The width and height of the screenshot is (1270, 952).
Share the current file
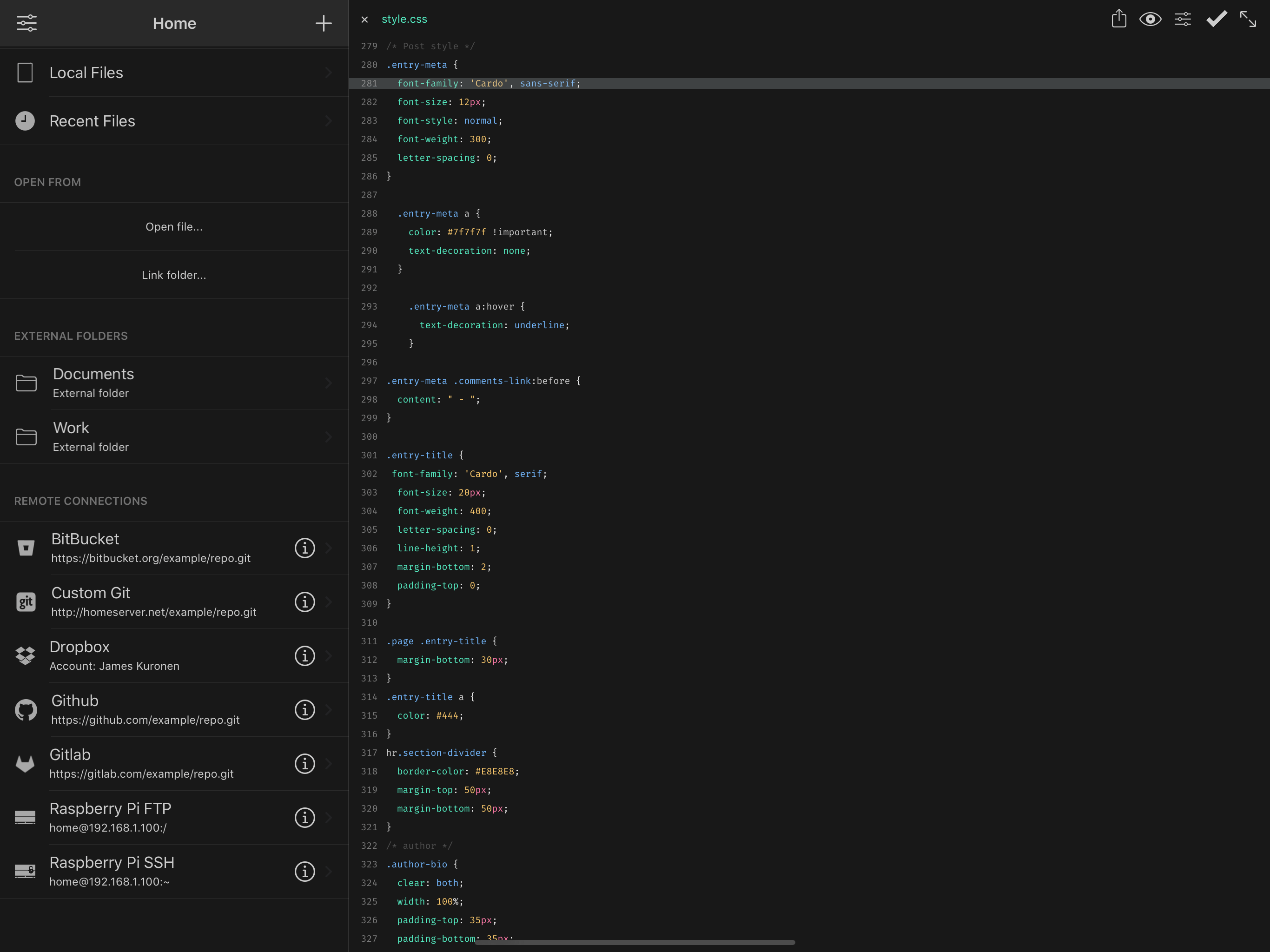(x=1119, y=19)
